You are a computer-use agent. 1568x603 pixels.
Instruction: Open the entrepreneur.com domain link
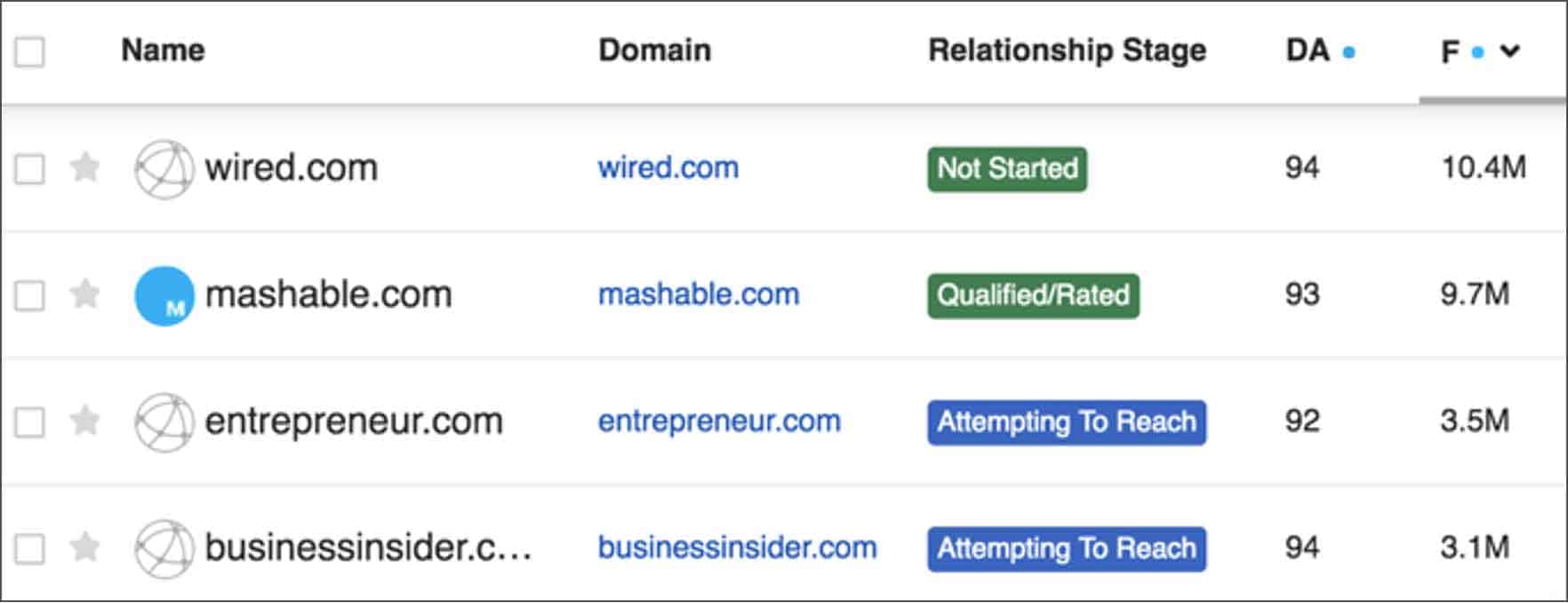719,421
